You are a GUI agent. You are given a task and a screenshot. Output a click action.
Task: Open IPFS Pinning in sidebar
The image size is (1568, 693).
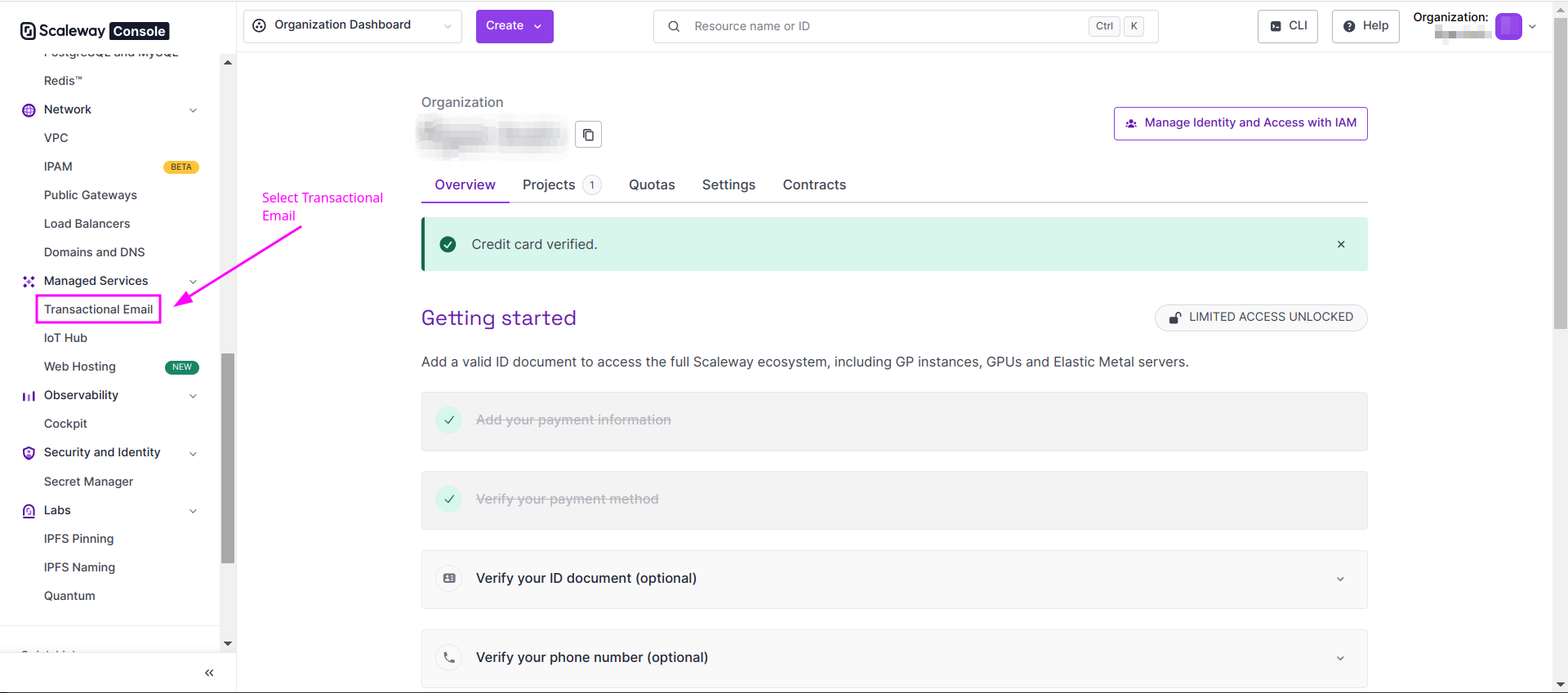point(78,539)
